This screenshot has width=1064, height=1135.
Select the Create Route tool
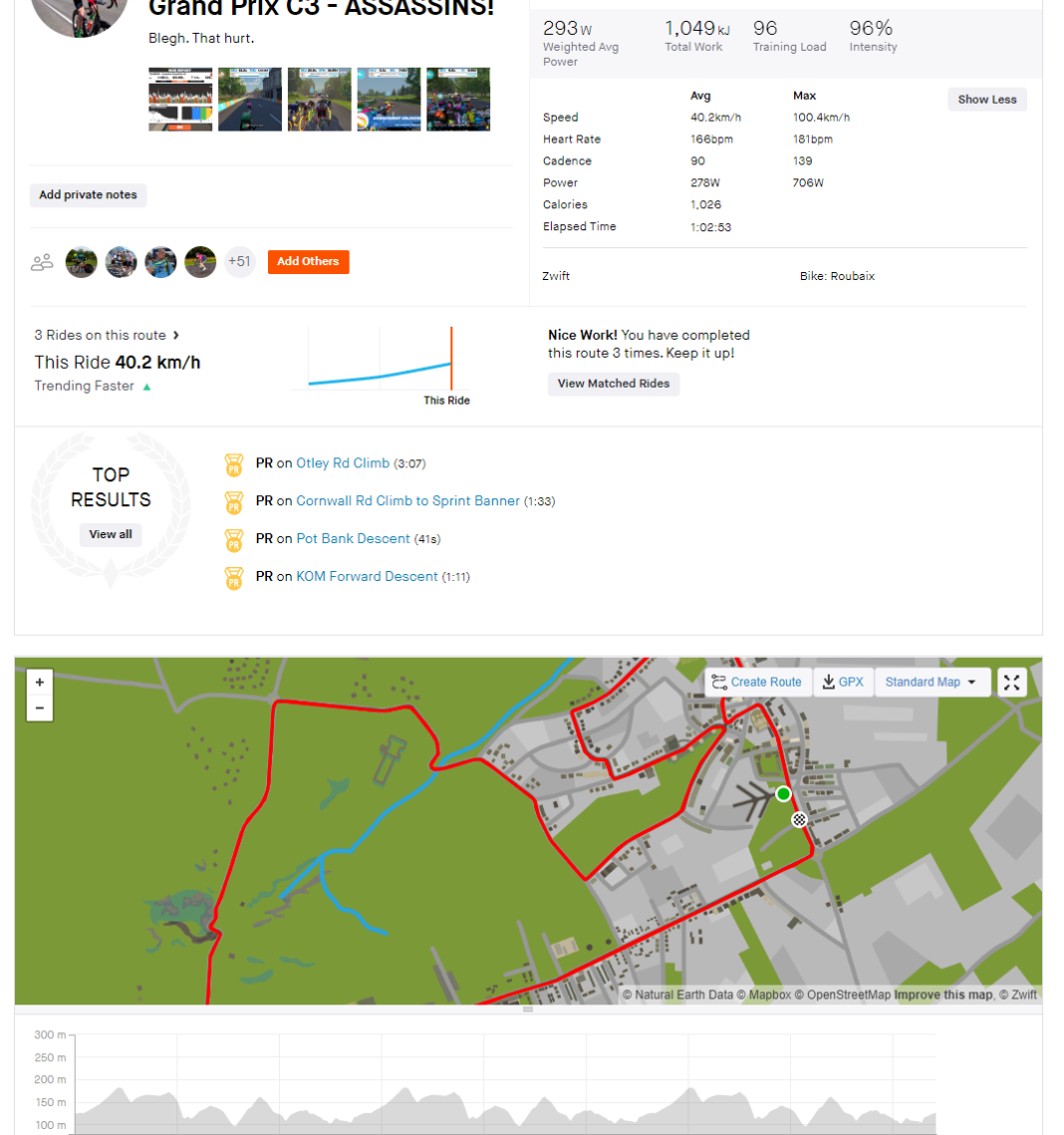[758, 682]
